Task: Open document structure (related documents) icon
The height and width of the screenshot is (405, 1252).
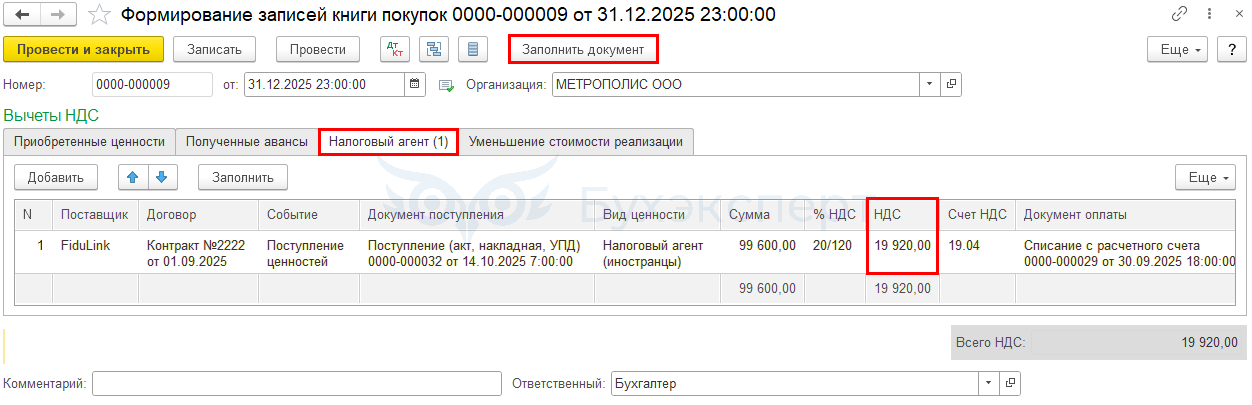Action: [434, 49]
